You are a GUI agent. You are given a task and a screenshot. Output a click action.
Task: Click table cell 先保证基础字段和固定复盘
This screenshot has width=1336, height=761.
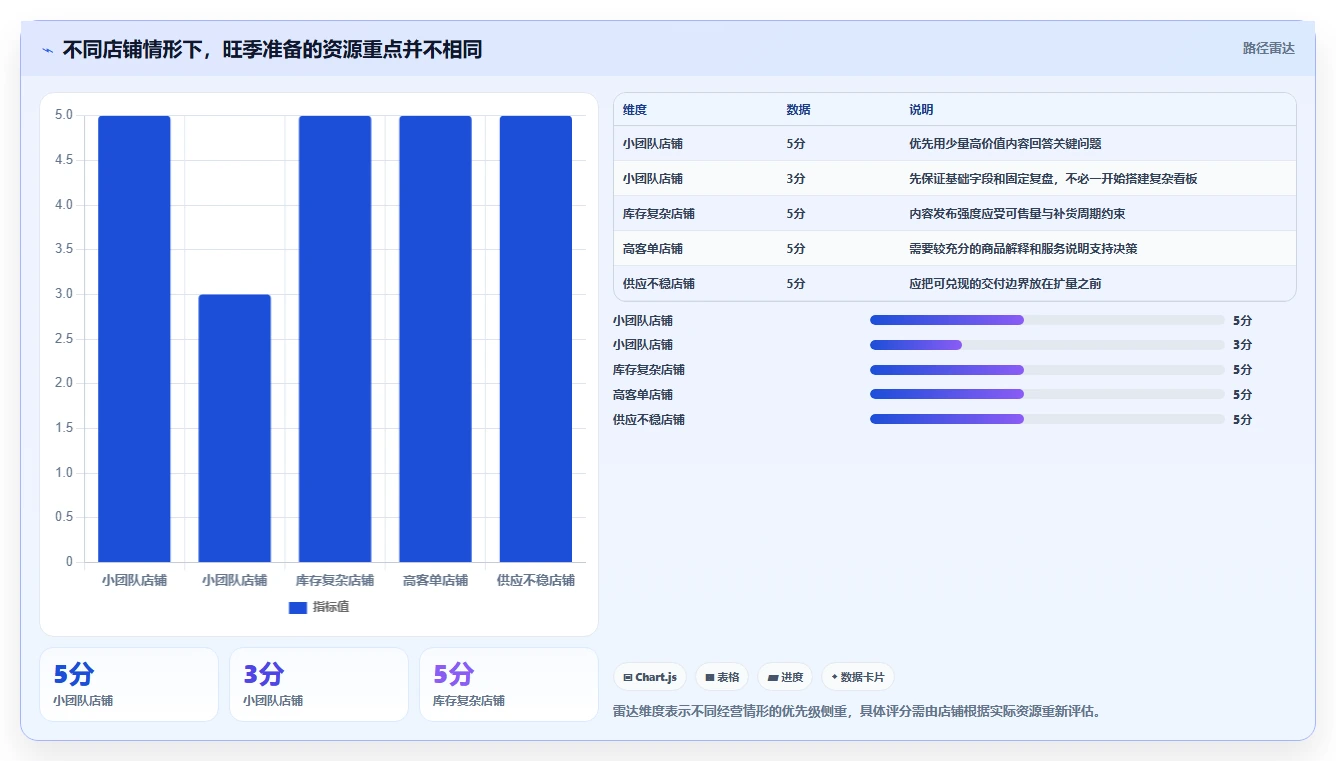coord(1053,179)
